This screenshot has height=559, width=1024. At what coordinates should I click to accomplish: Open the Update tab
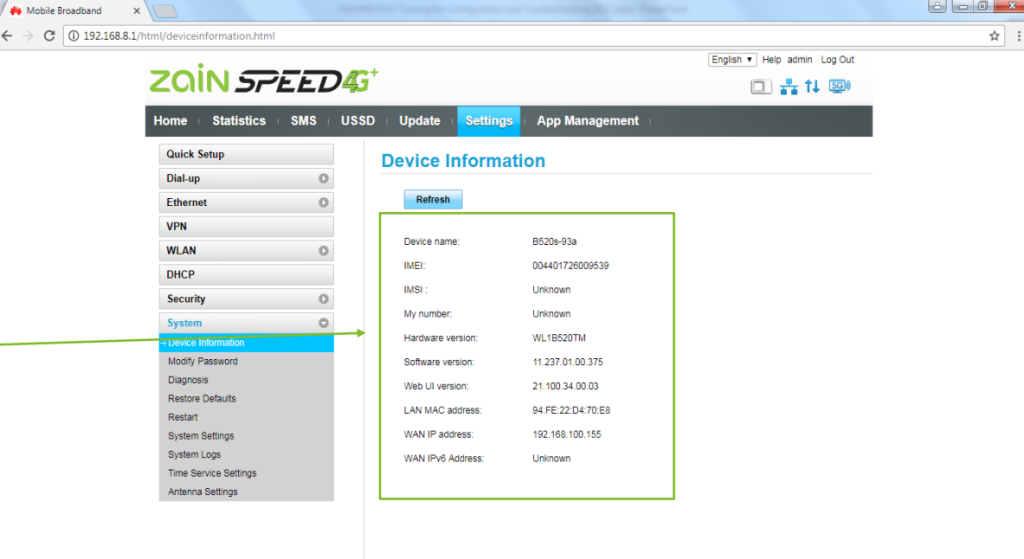pyautogui.click(x=419, y=121)
